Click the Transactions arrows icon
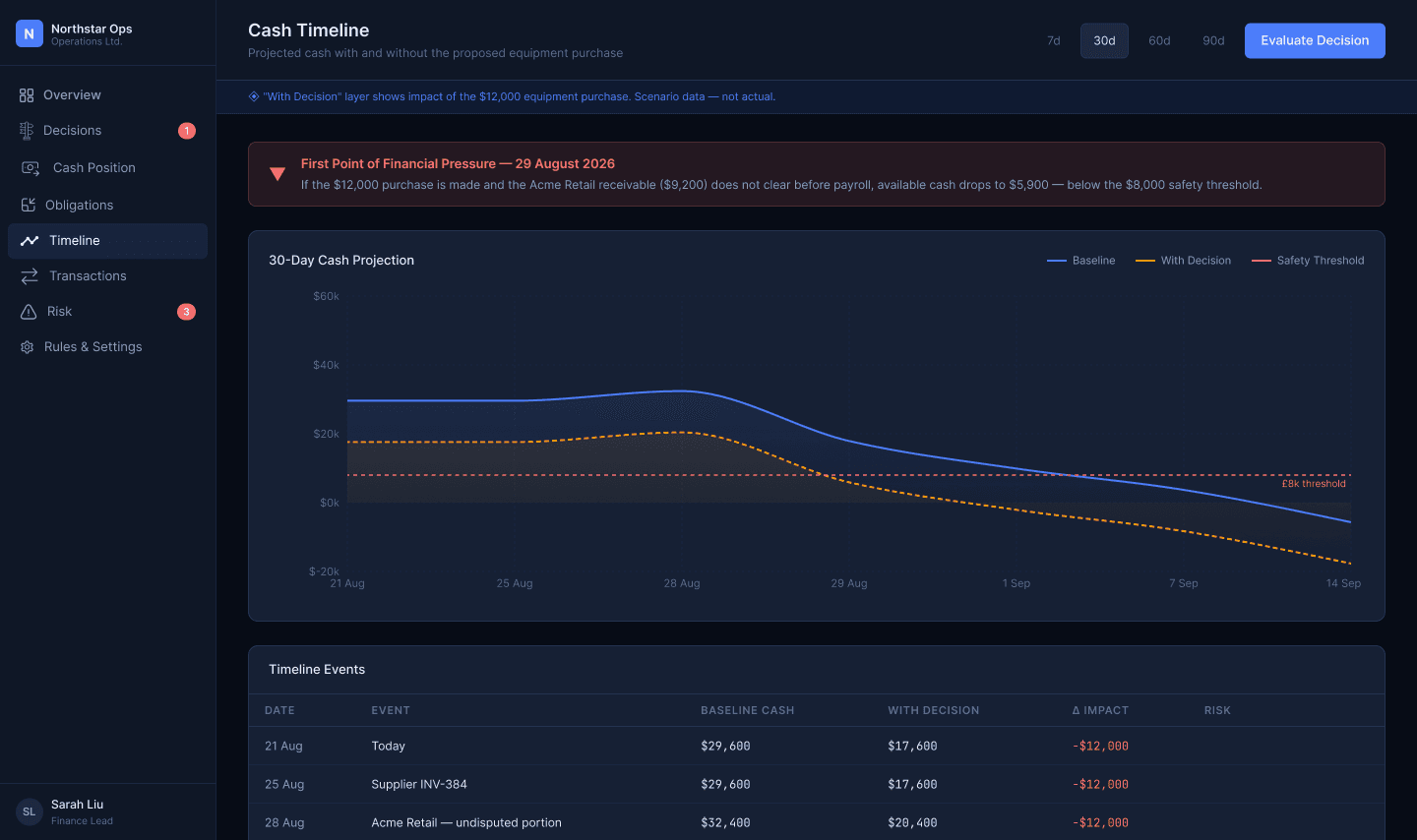Image resolution: width=1417 pixels, height=840 pixels. pos(30,276)
